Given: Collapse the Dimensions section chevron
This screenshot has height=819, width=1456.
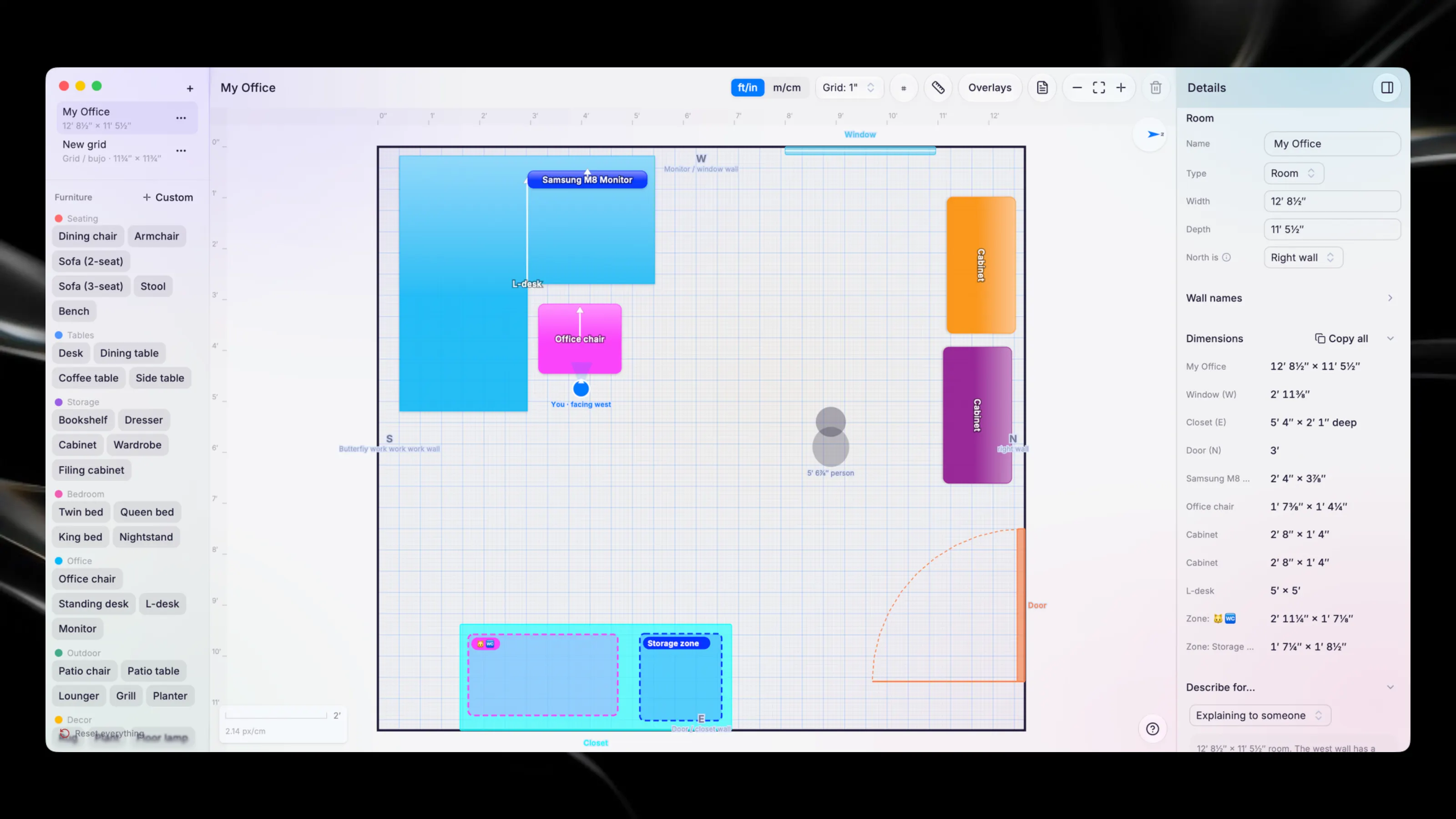Looking at the screenshot, I should click(1390, 339).
